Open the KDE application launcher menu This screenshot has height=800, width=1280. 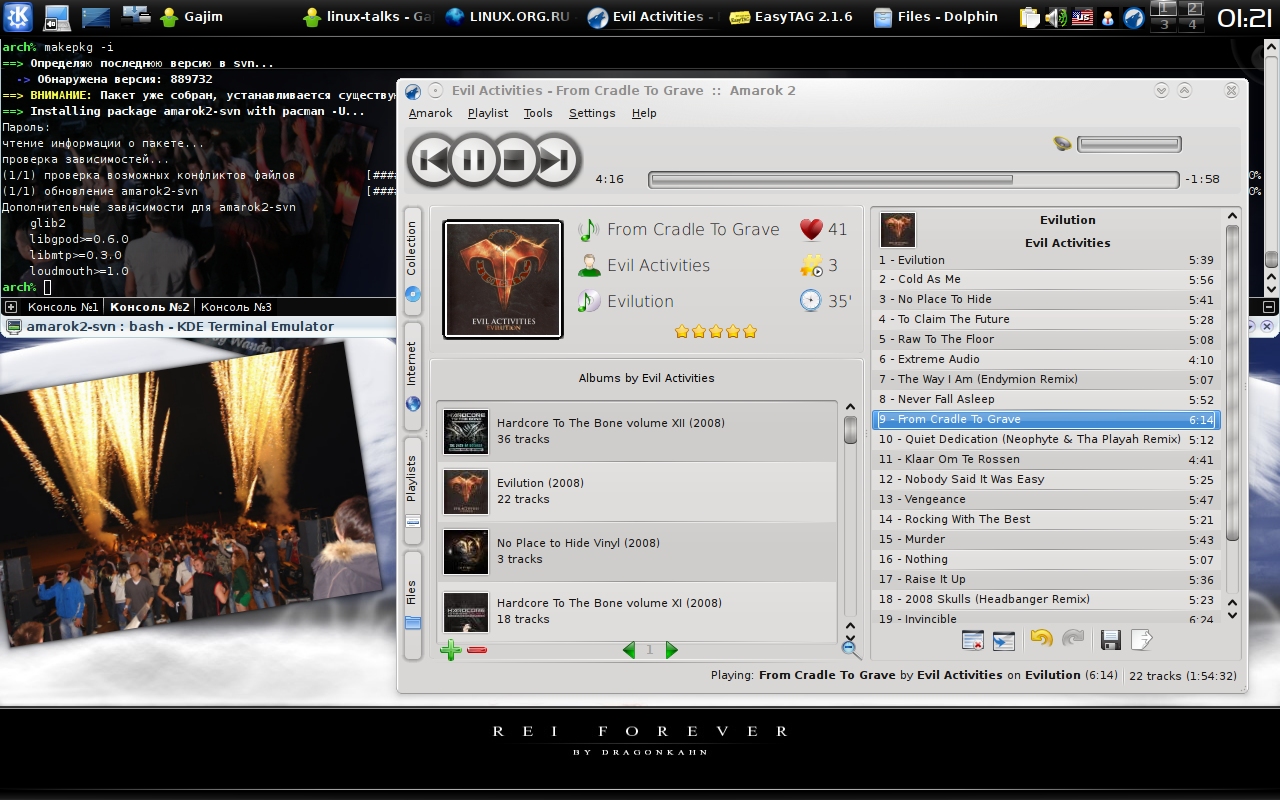[18, 16]
